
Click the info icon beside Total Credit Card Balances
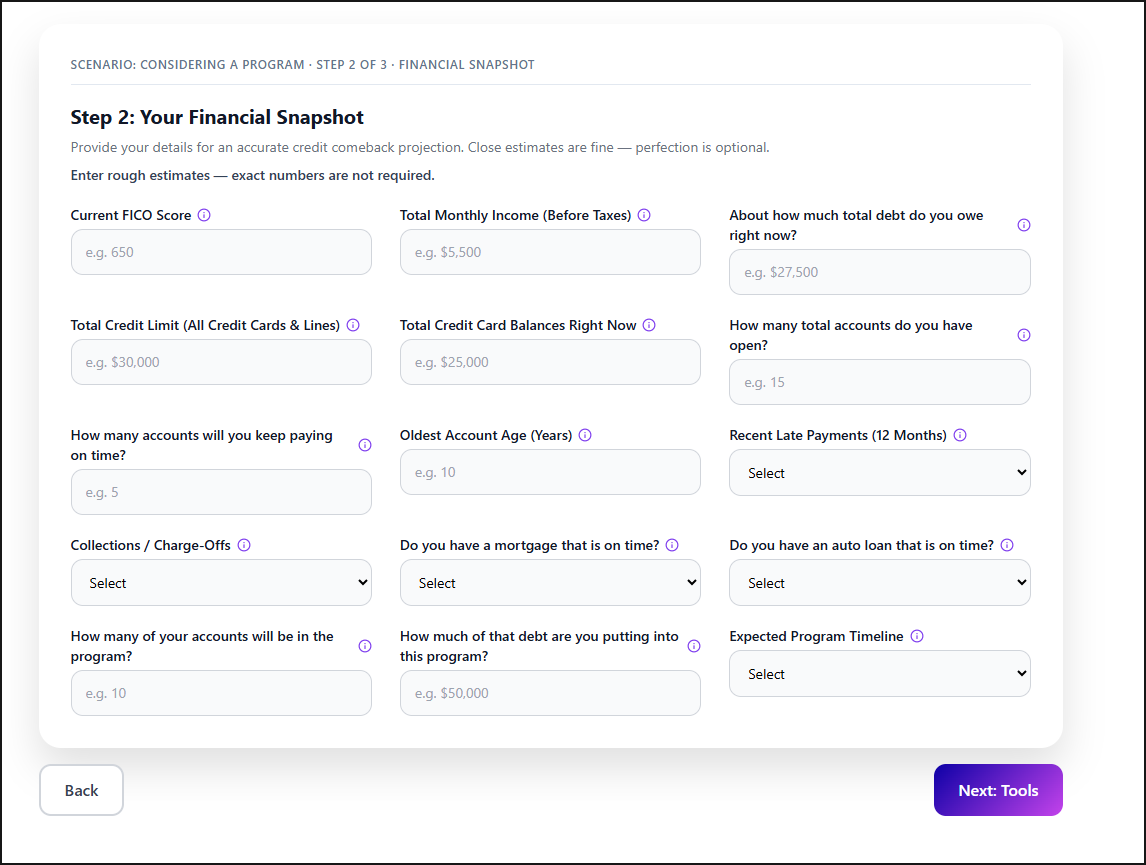click(649, 324)
